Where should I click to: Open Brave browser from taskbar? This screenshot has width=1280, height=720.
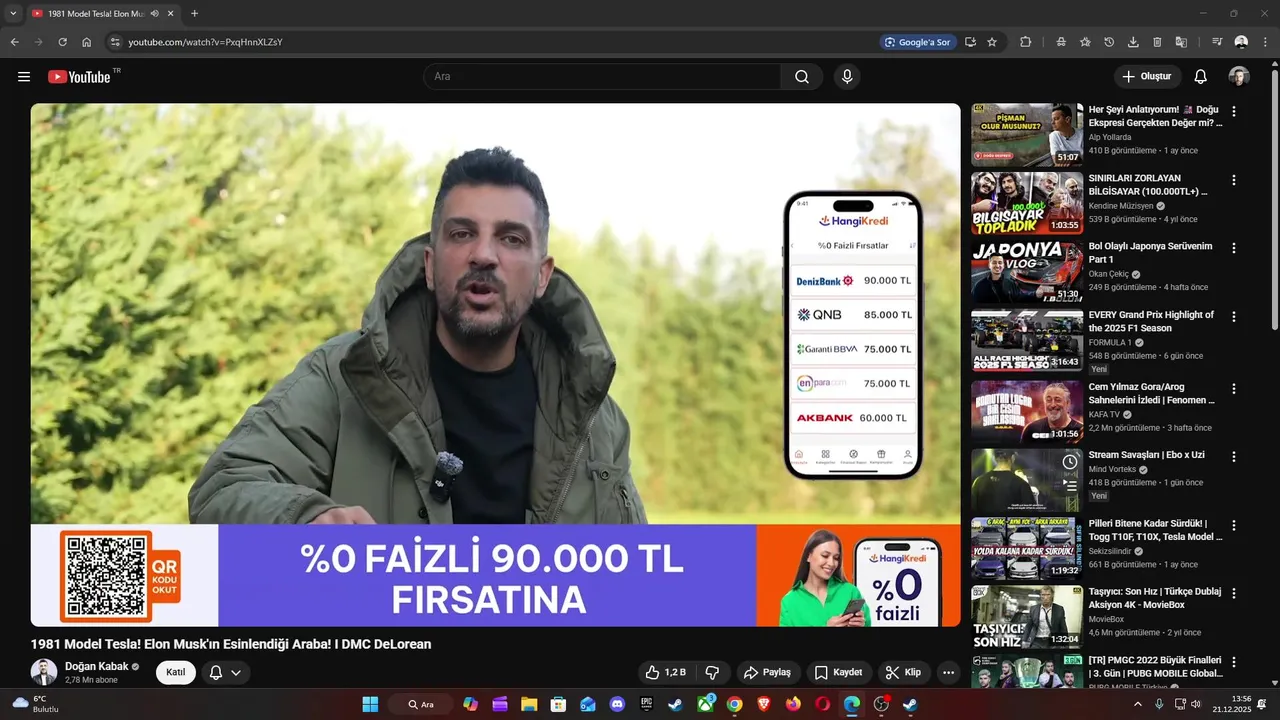point(764,704)
